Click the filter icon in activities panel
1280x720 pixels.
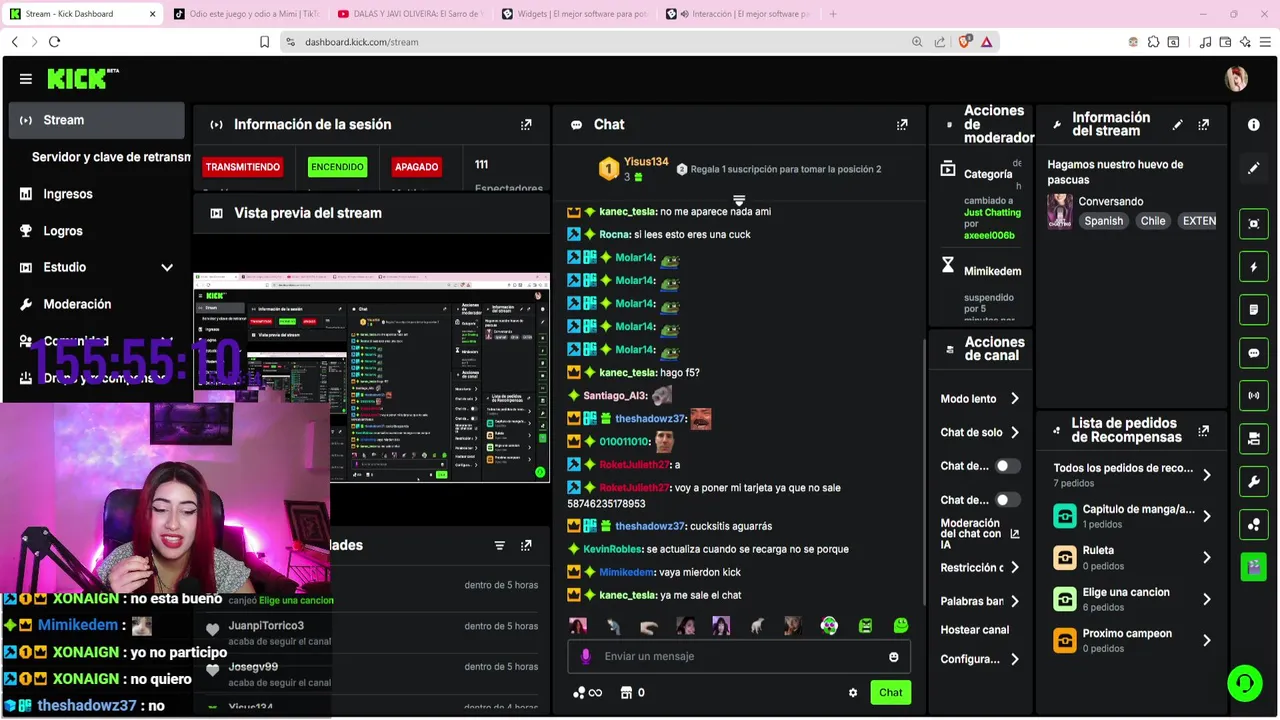point(499,545)
